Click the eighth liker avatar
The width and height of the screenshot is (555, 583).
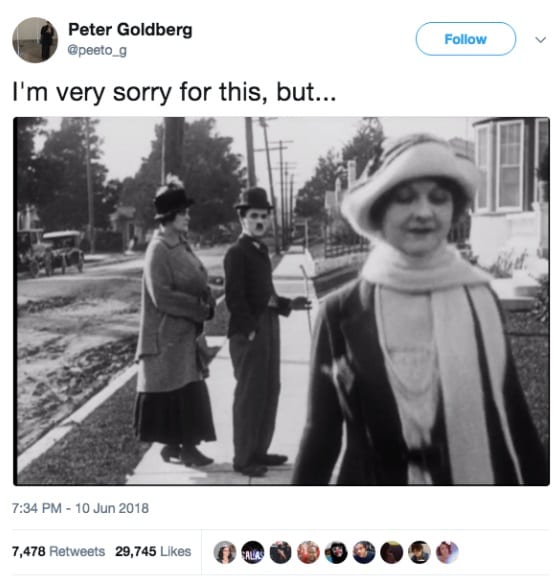pyautogui.click(x=419, y=552)
